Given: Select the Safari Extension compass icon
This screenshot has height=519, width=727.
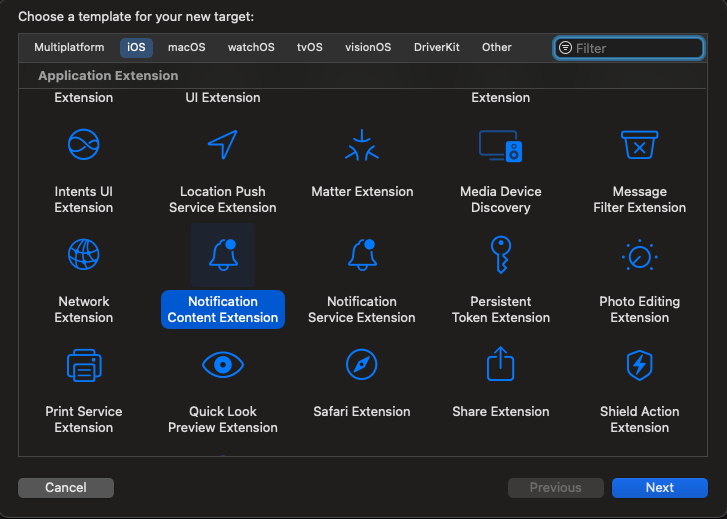Looking at the screenshot, I should (x=362, y=365).
